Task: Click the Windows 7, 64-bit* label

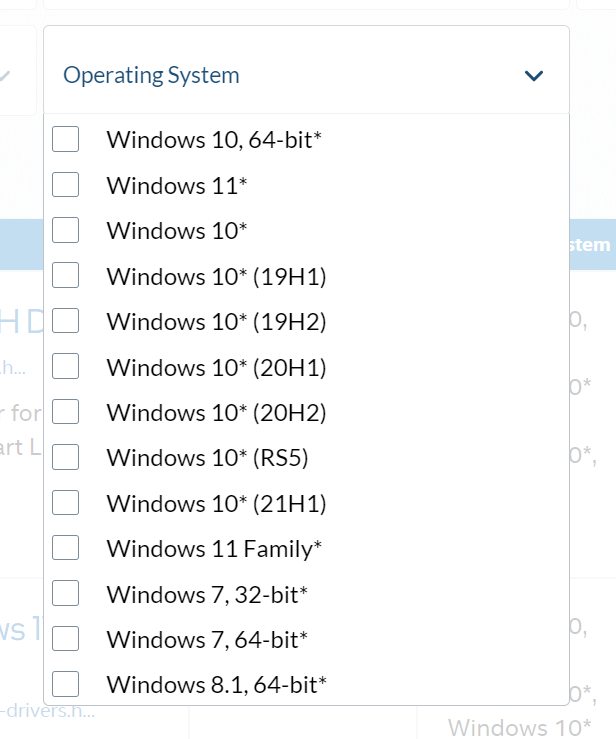Action: 207,640
